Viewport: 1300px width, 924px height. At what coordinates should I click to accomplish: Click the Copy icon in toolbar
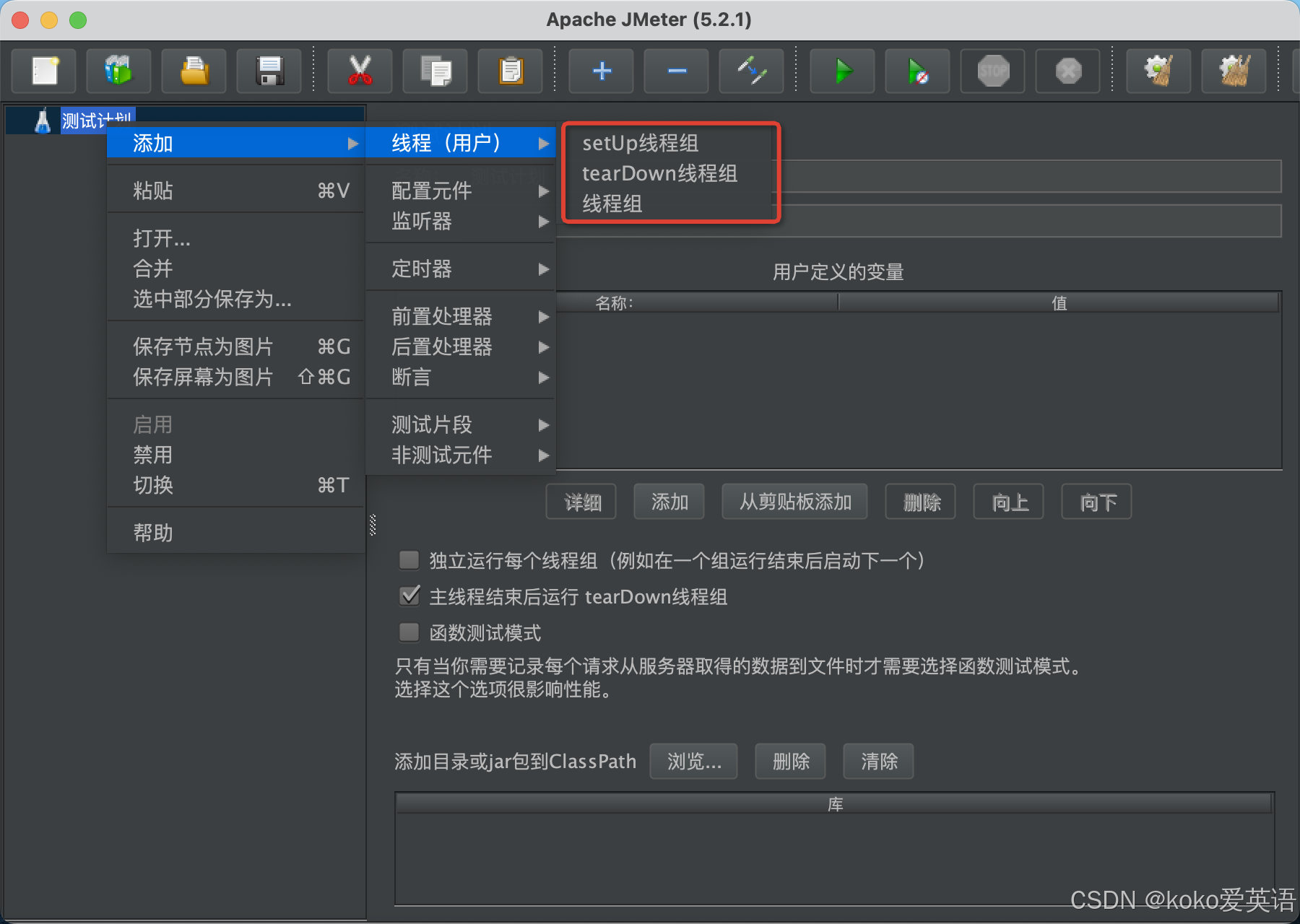coord(435,71)
